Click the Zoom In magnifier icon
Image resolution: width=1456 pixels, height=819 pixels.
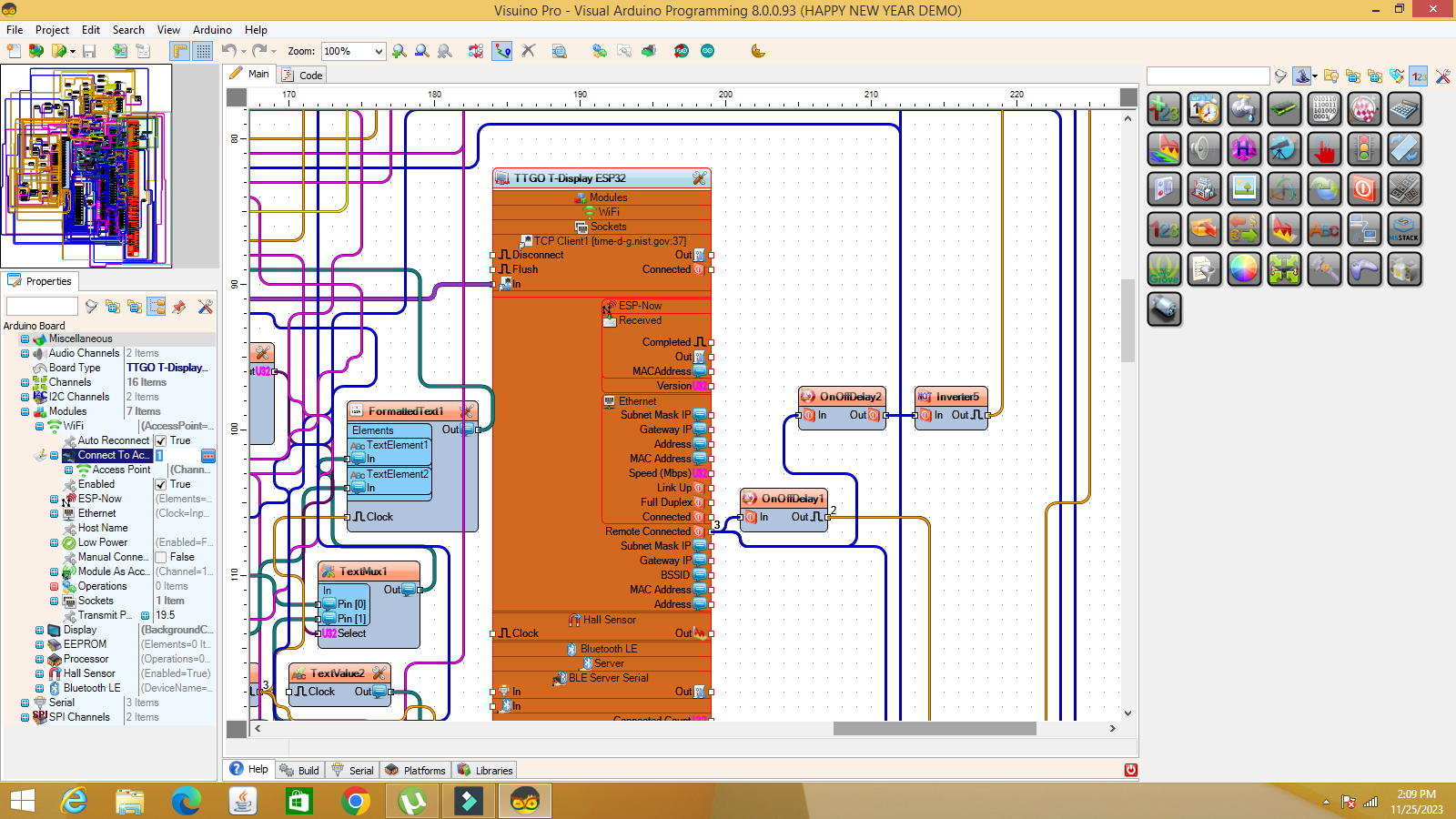point(399,51)
